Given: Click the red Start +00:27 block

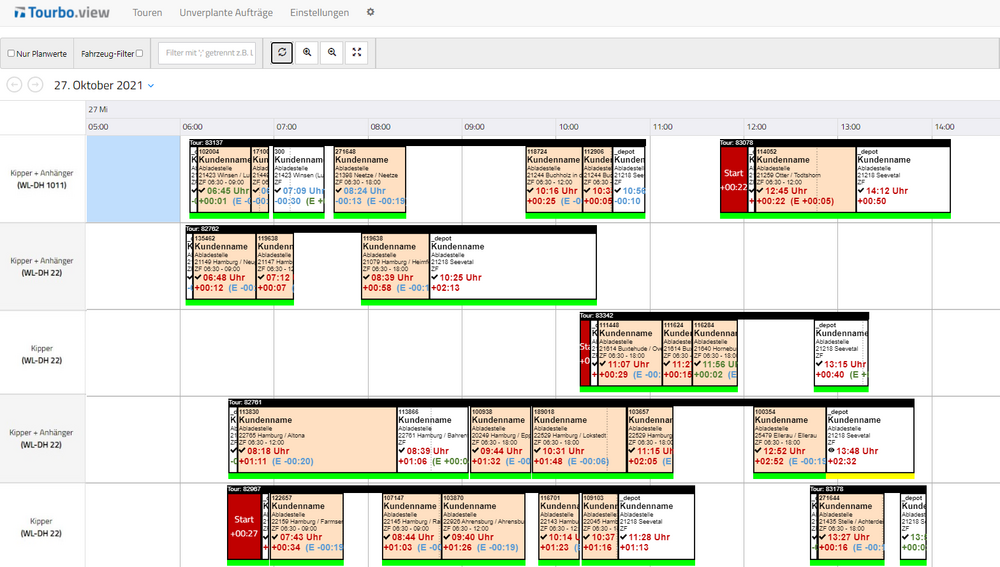Looking at the screenshot, I should tap(243, 526).
